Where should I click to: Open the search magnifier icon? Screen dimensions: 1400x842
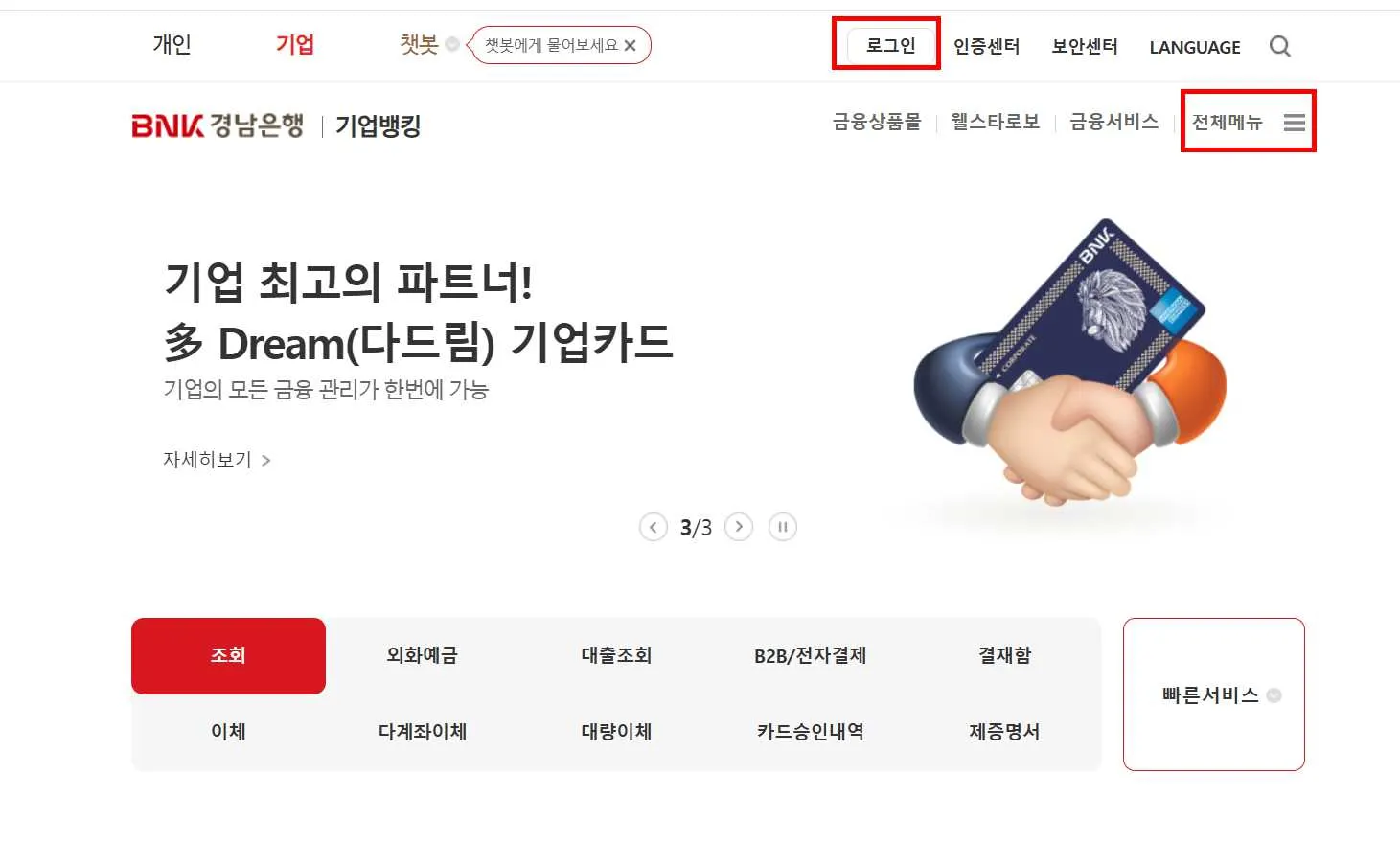coord(1279,46)
